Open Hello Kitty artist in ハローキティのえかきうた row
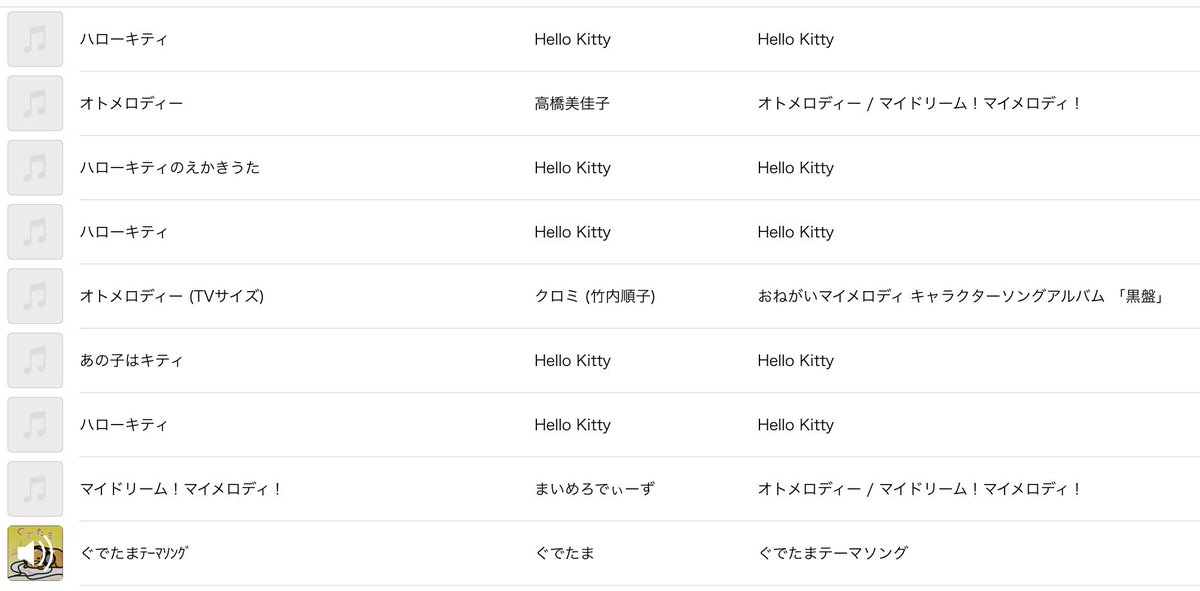Viewport: 1200px width, 591px height. 572,167
